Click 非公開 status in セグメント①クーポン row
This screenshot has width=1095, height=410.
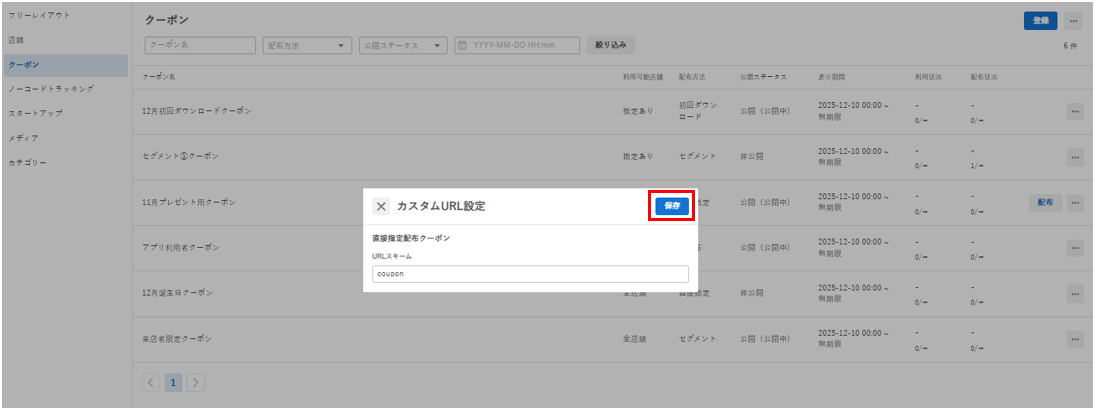point(751,156)
